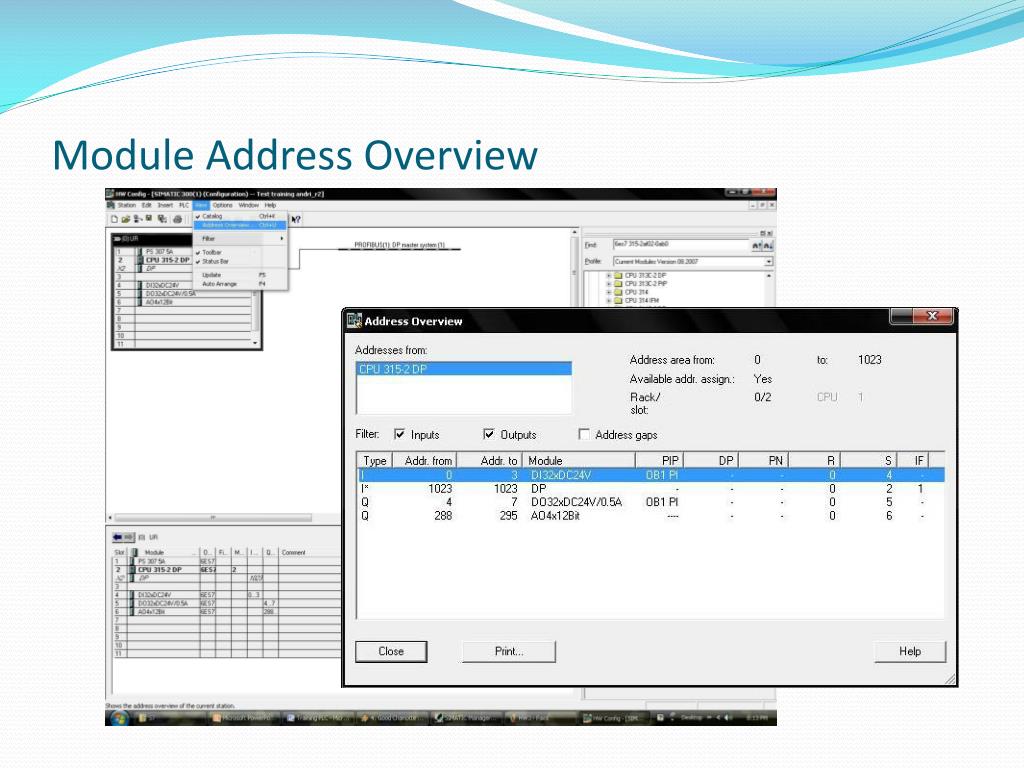Open the Insert menu
Image resolution: width=1024 pixels, height=768 pixels.
click(165, 205)
